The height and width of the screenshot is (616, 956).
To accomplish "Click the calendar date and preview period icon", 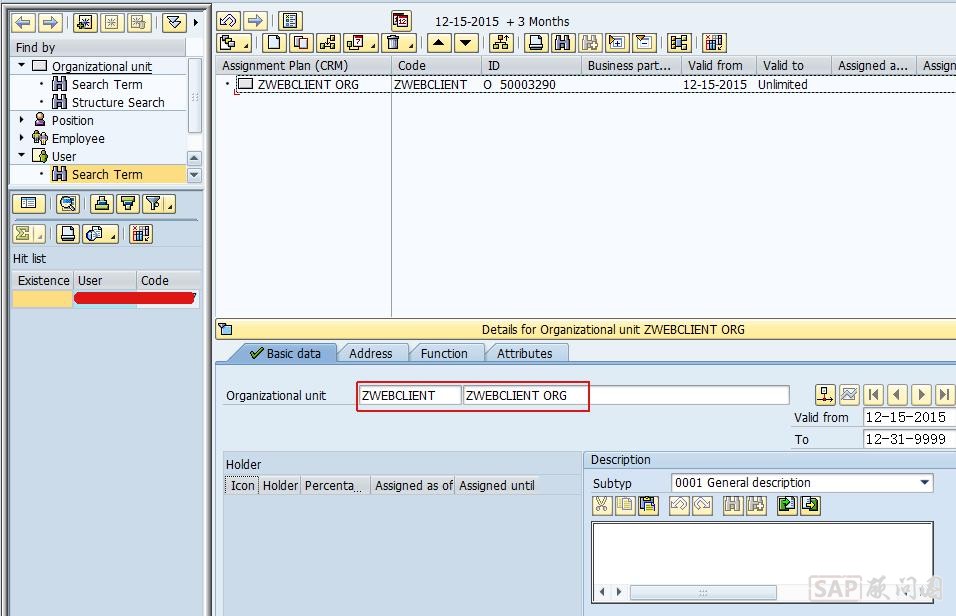I will (401, 21).
